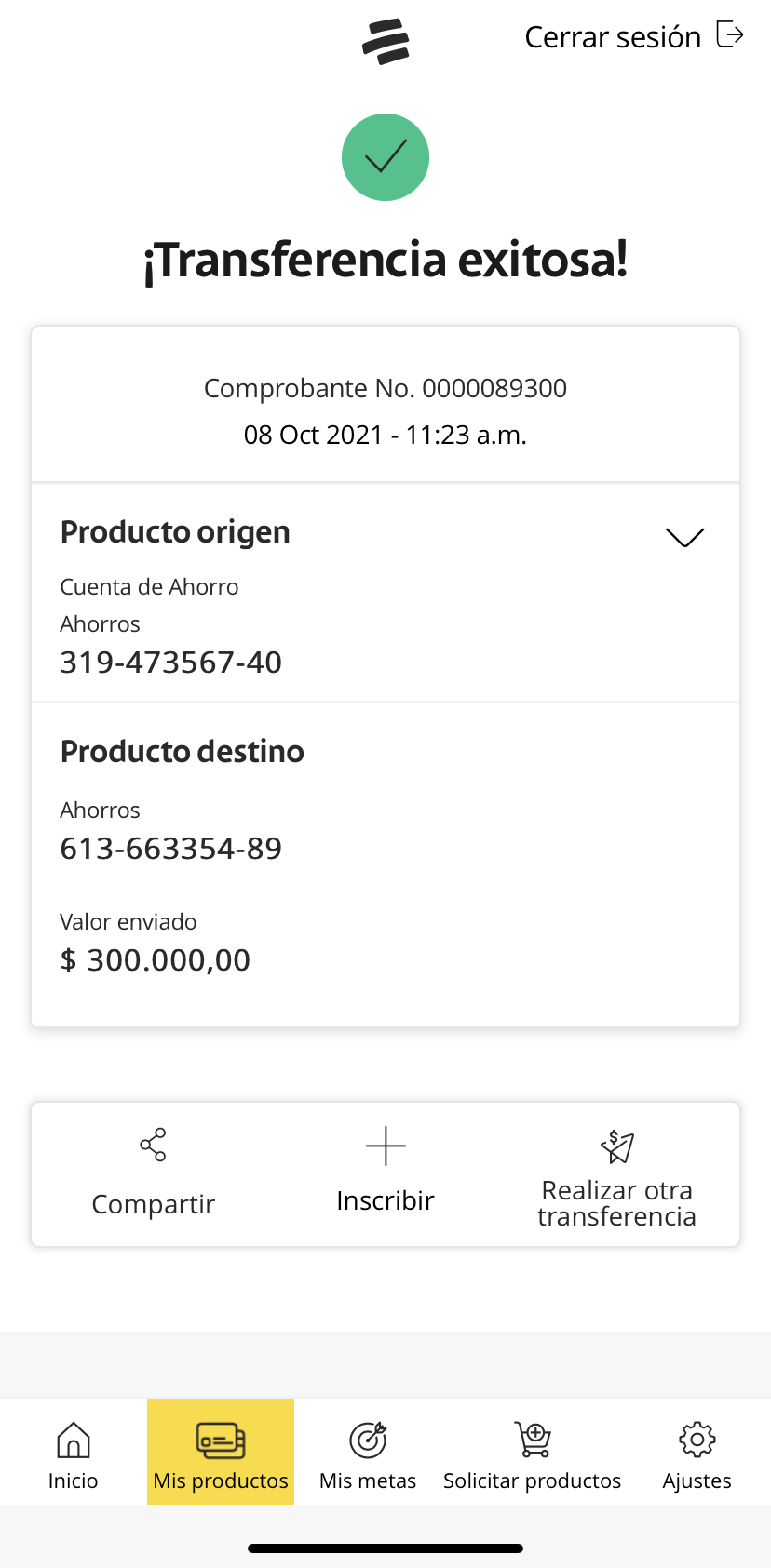Expand the Producto origen chevron
This screenshot has width=771, height=1568.
(684, 537)
